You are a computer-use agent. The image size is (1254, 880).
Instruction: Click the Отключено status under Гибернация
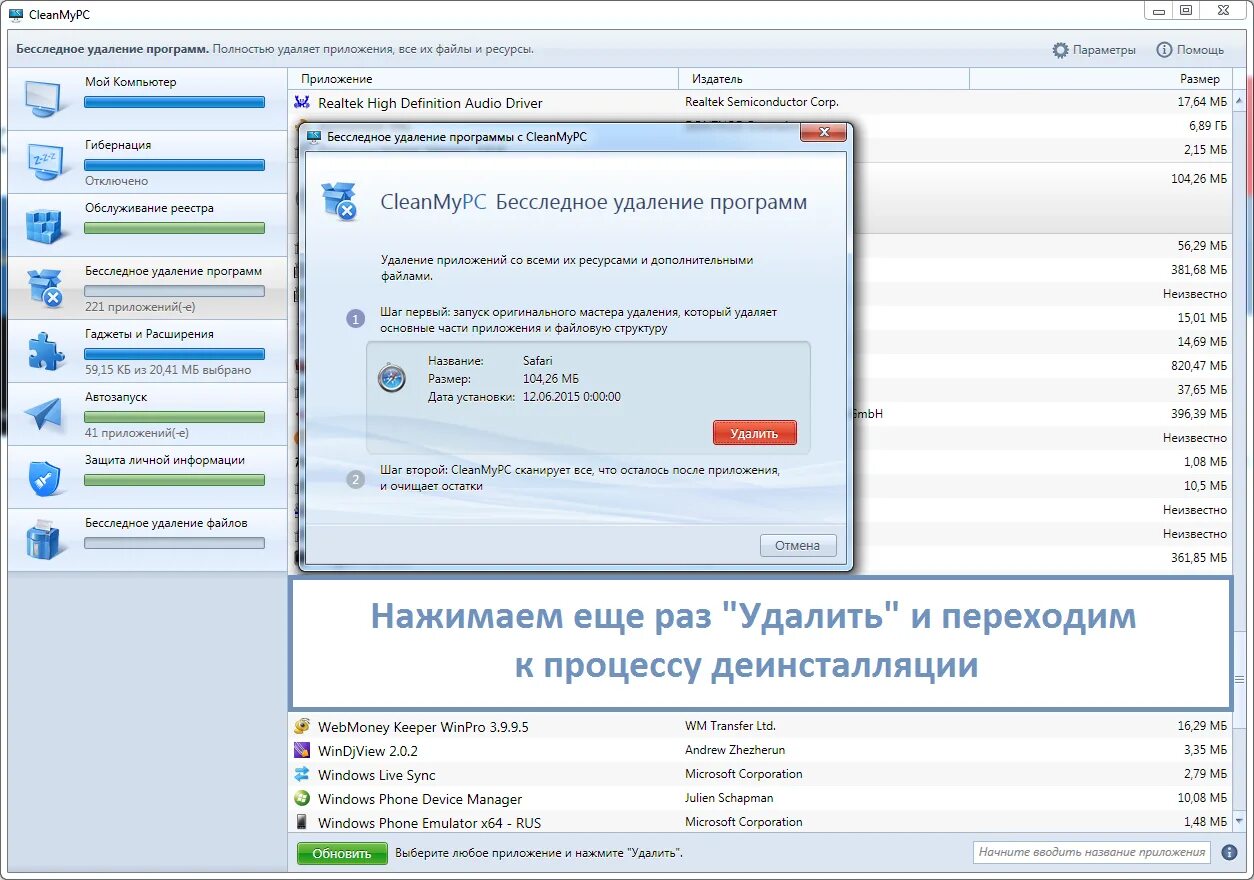coord(116,181)
